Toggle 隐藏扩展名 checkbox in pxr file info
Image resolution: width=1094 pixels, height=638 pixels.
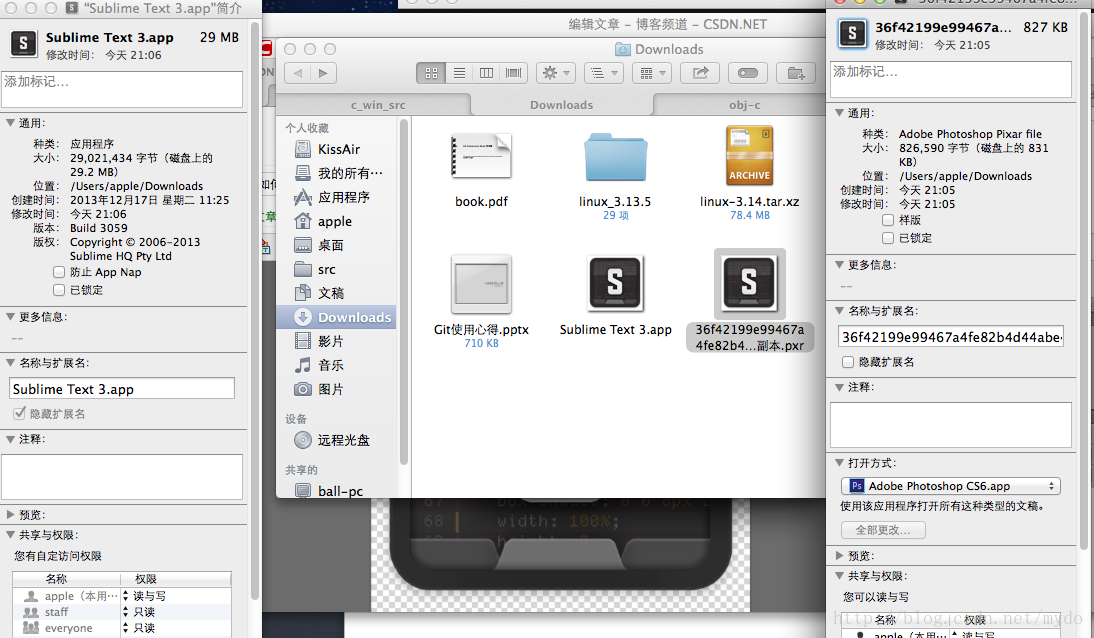click(848, 362)
